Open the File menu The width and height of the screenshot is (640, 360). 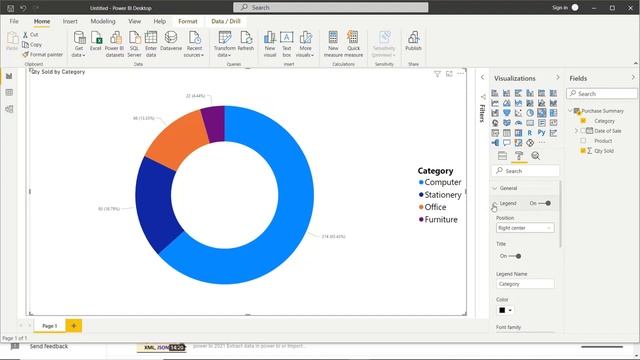[14, 21]
